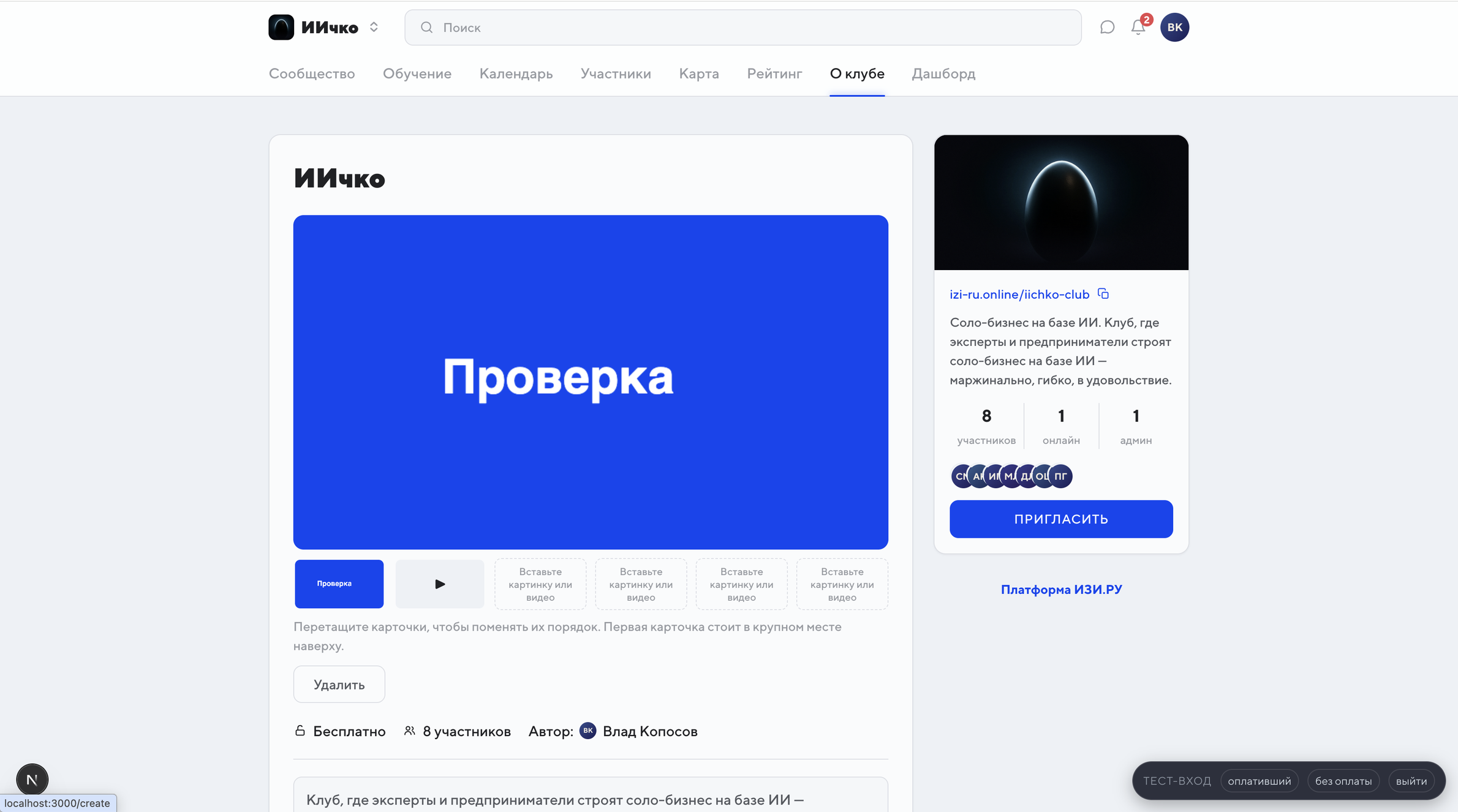Click the 1 онлайн stat

tap(1061, 426)
